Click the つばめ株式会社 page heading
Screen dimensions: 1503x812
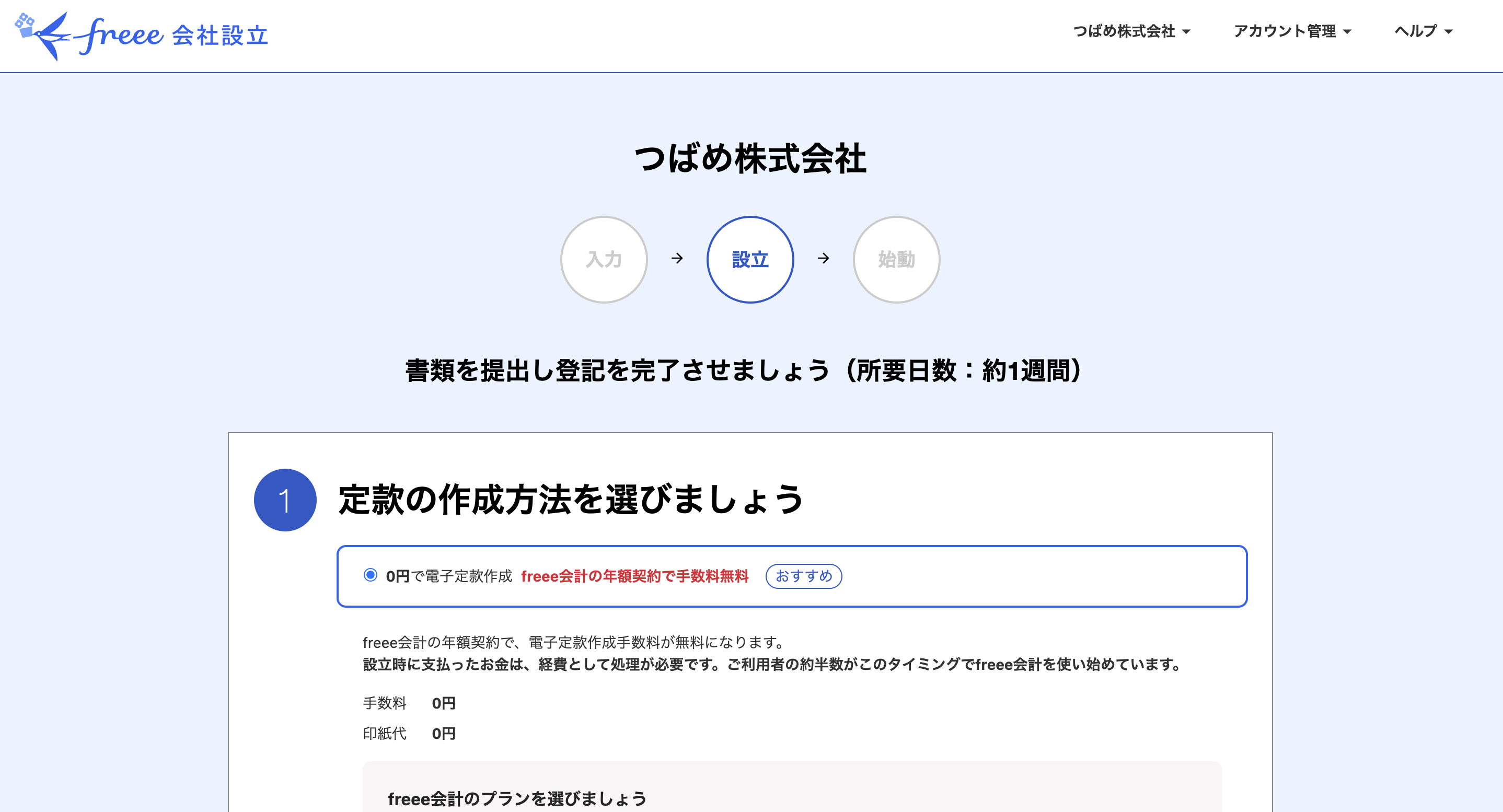(x=750, y=159)
